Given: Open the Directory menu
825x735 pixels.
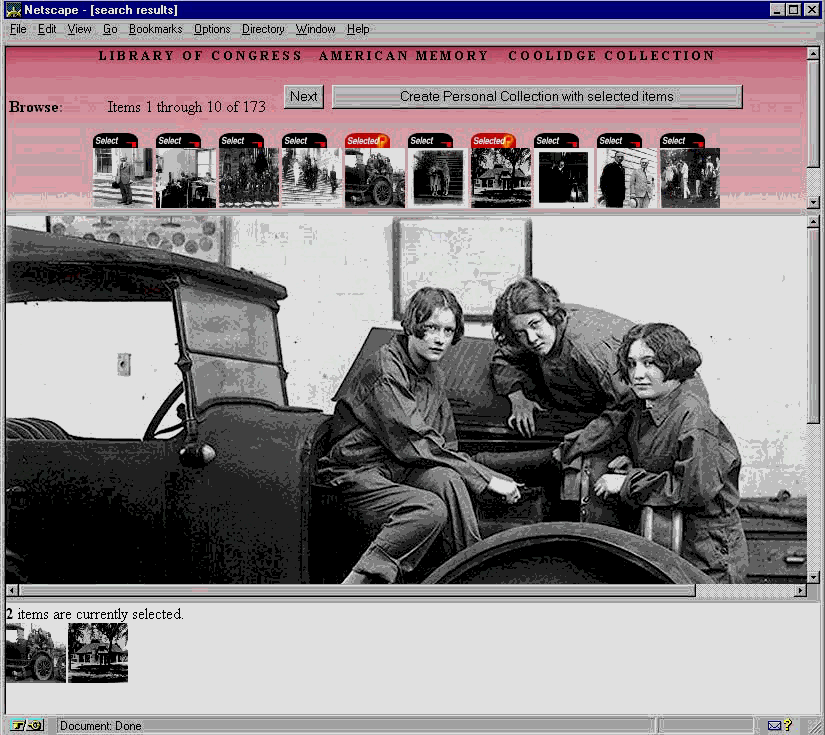Looking at the screenshot, I should (263, 29).
